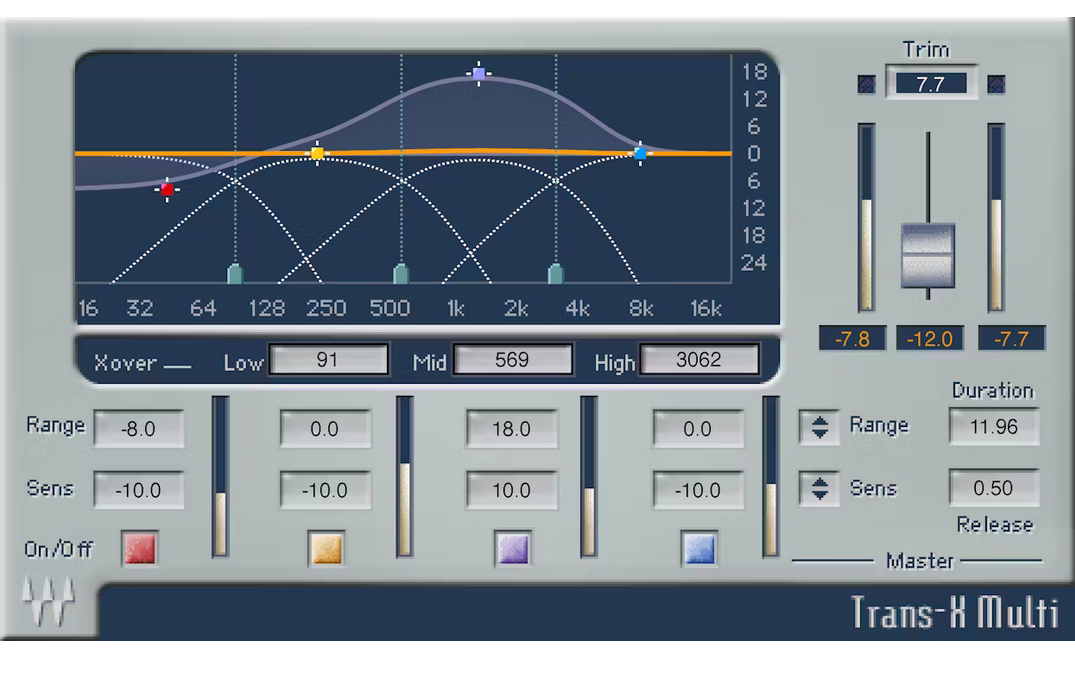Click the master Range up/down arrows
Viewport: 1075px width, 688px height.
819,427
